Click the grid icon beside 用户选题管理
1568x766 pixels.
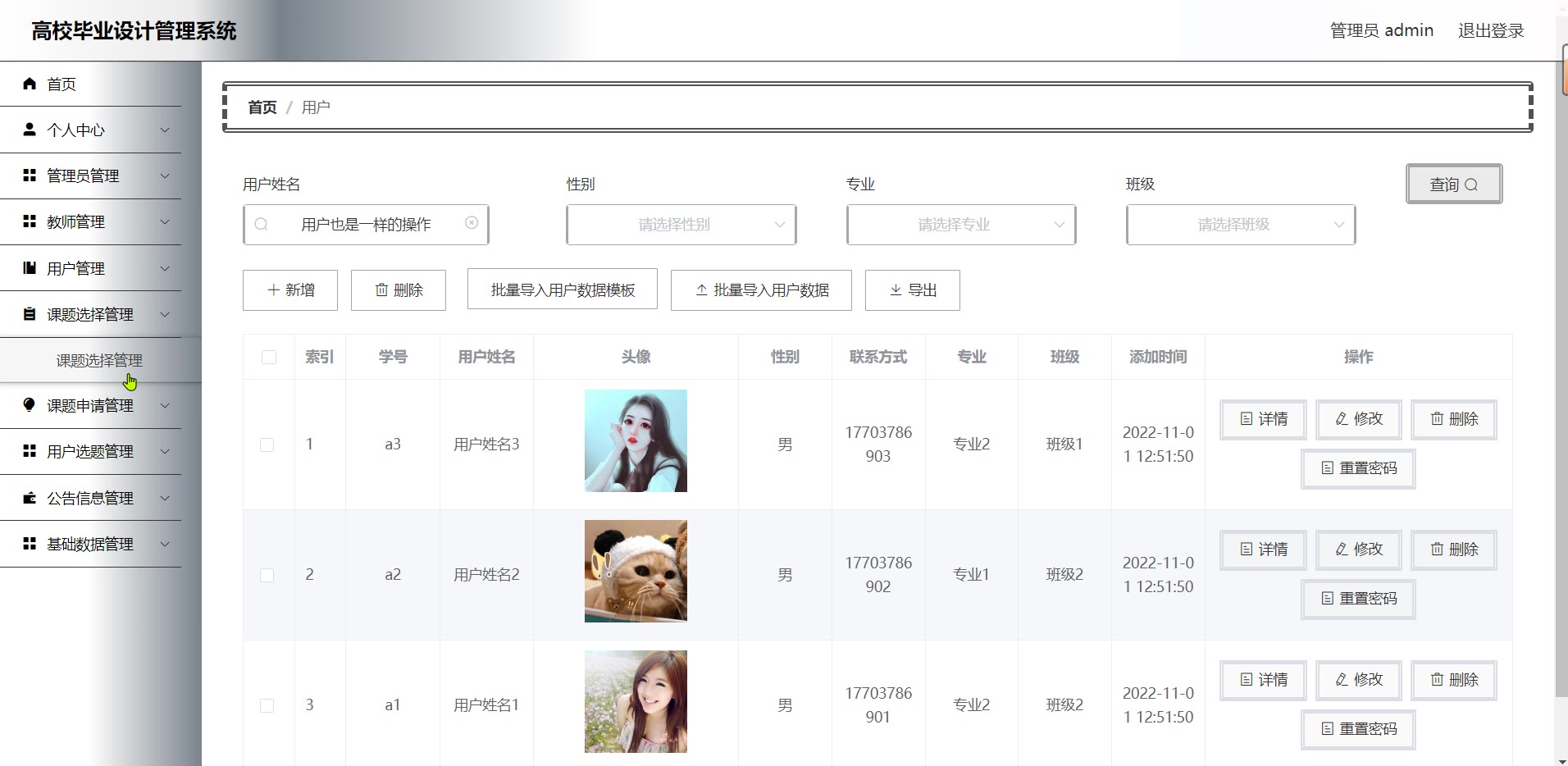click(30, 451)
